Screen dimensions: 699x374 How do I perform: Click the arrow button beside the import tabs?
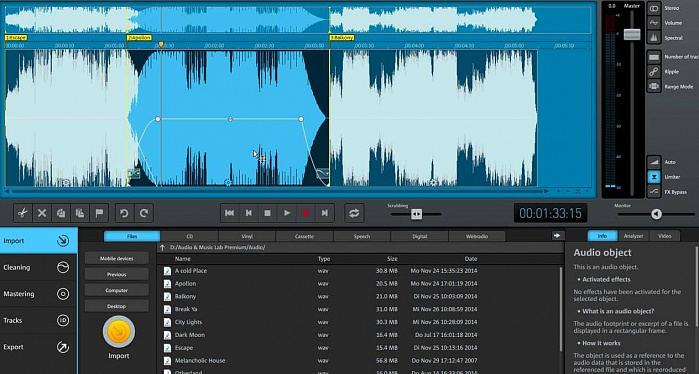point(558,235)
